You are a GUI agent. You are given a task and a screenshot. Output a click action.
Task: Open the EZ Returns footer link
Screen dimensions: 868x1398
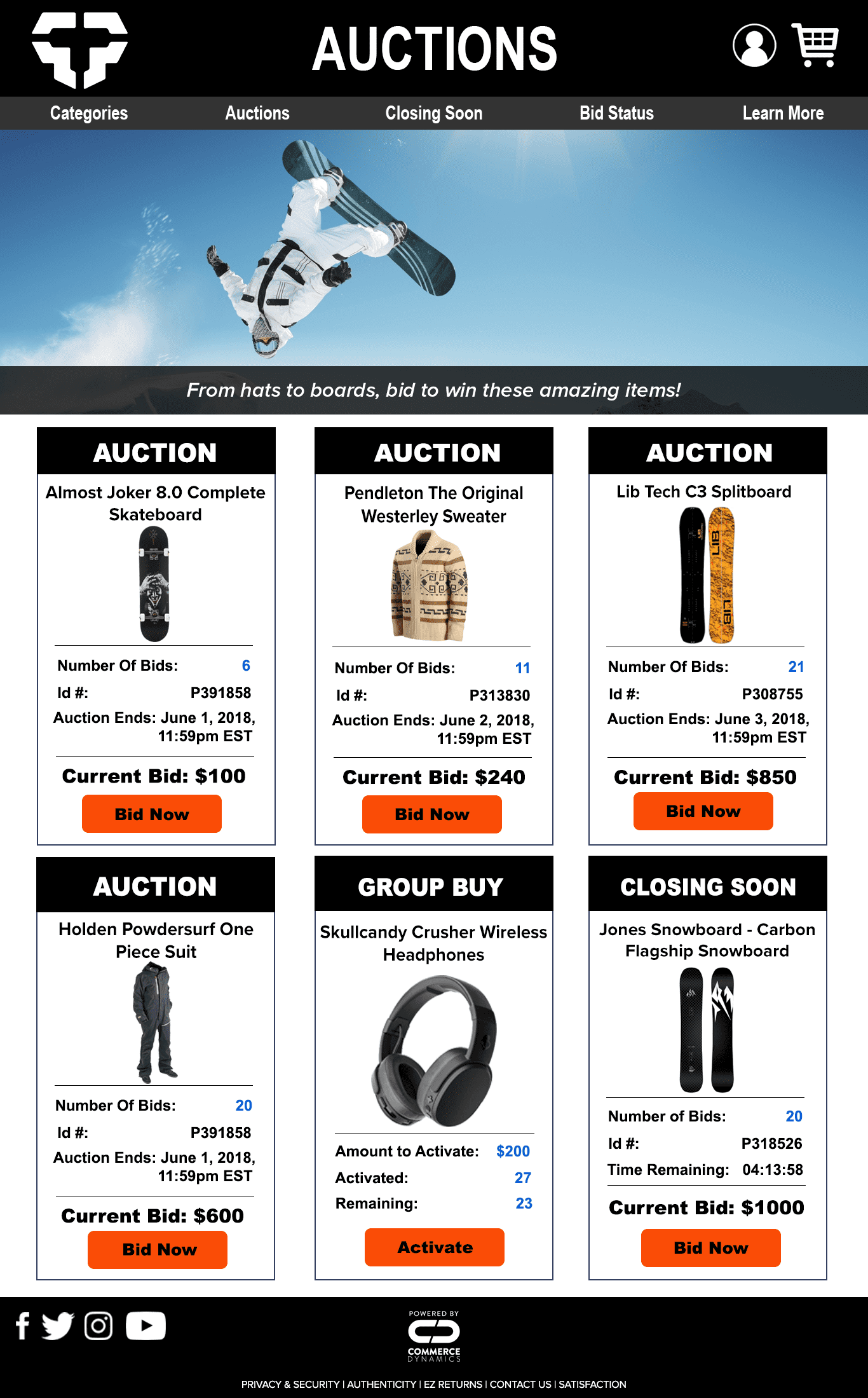pyautogui.click(x=453, y=1384)
